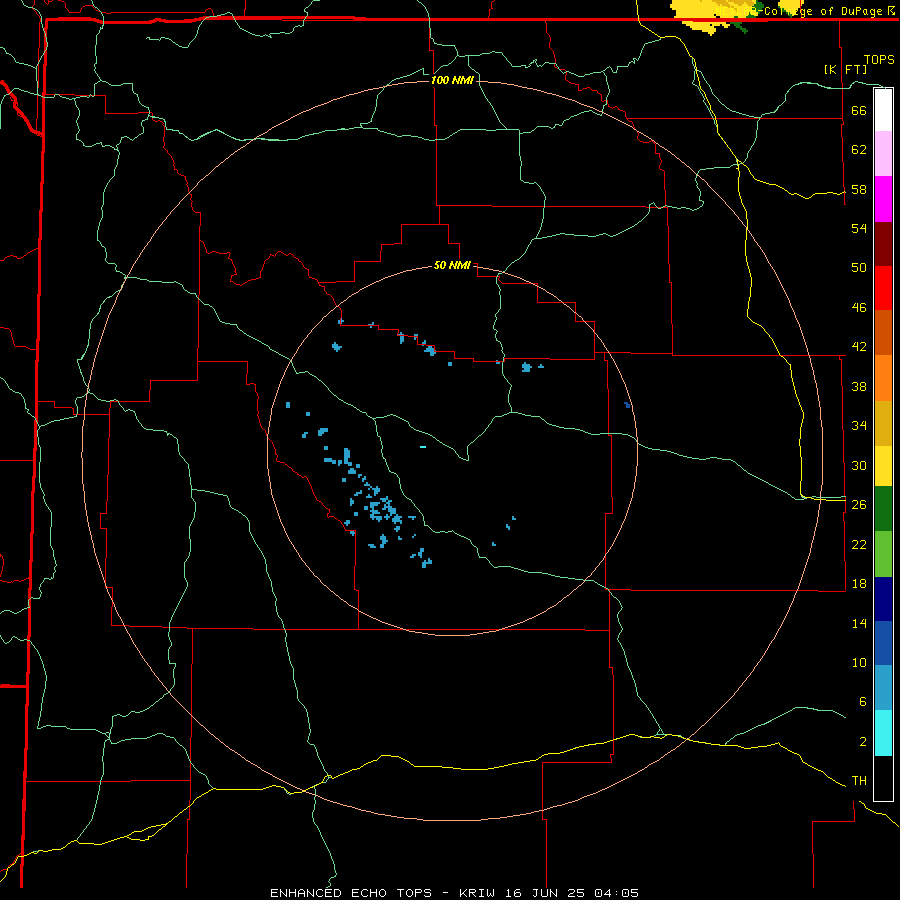
Task: Click the yellow 30 kft legend swatch
Action: pos(883,466)
